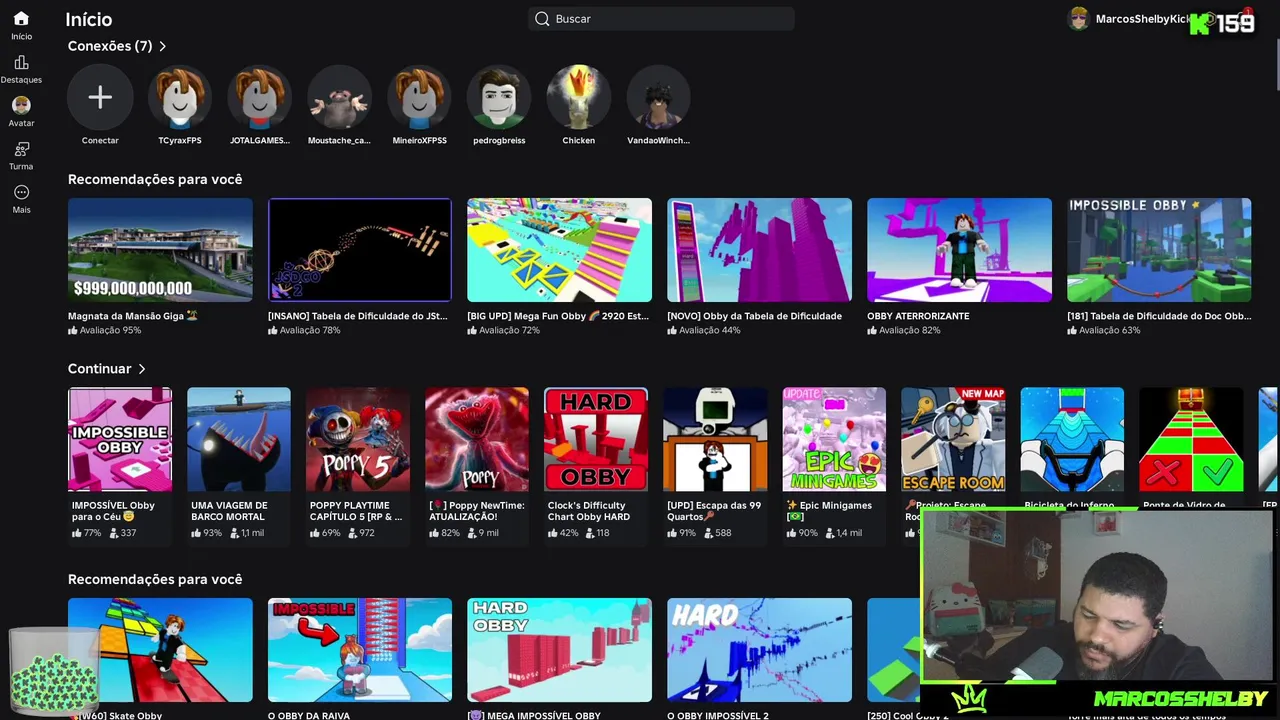Click Magnata da Mansão Giga title text
Screen dimensions: 1280x720
tap(133, 316)
